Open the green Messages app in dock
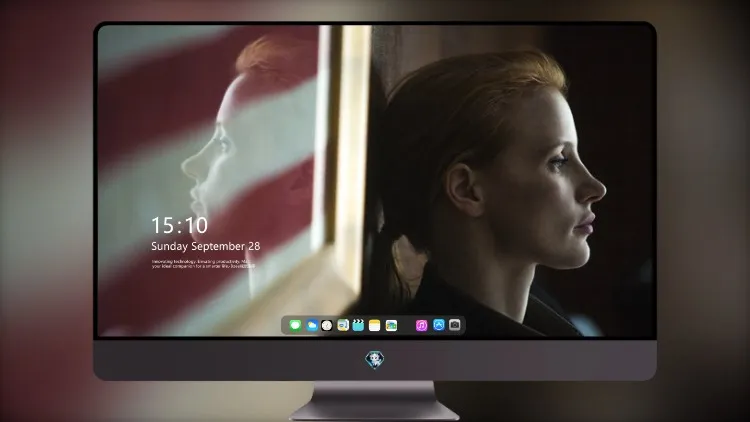The image size is (750, 422). pyautogui.click(x=295, y=325)
